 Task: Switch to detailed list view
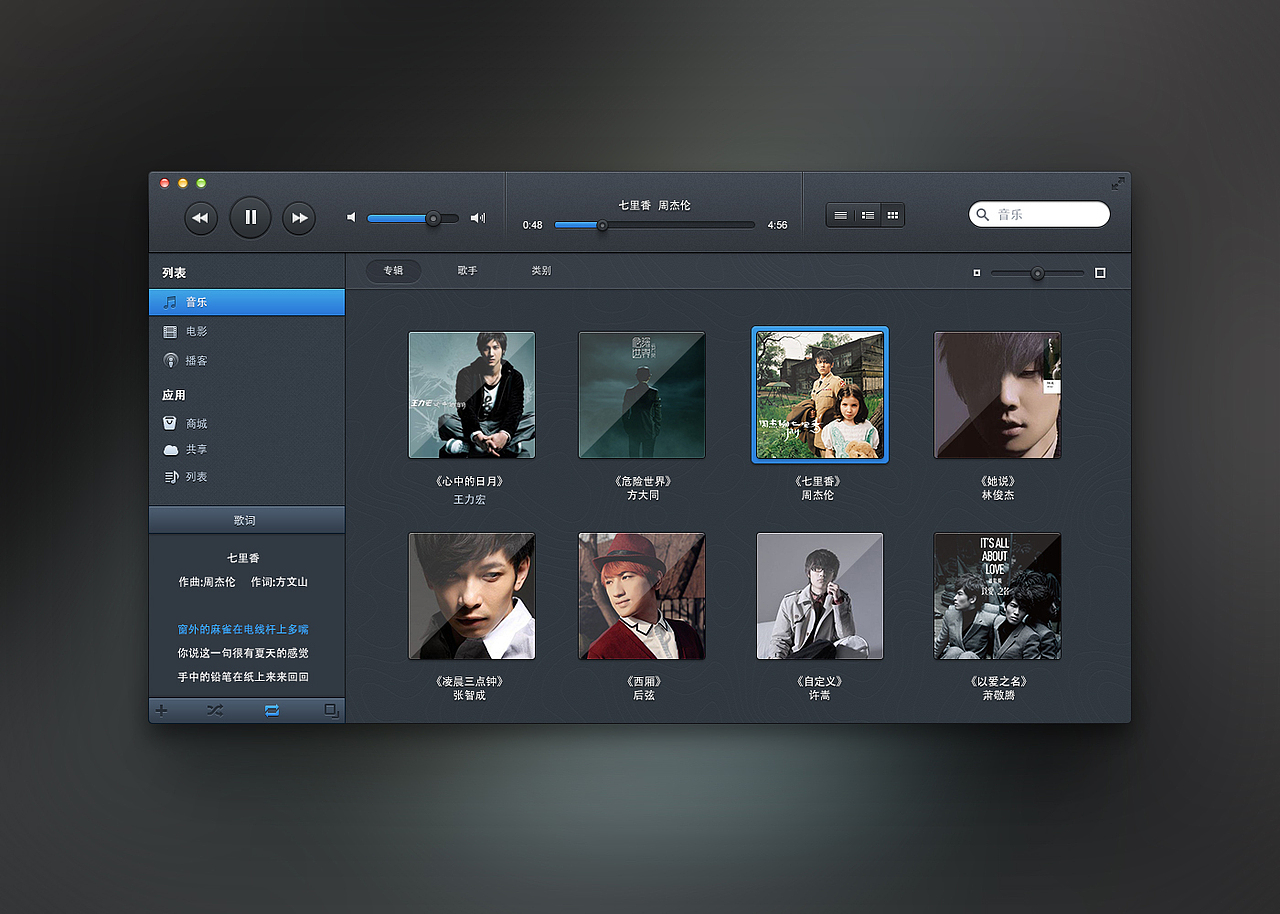tap(867, 215)
